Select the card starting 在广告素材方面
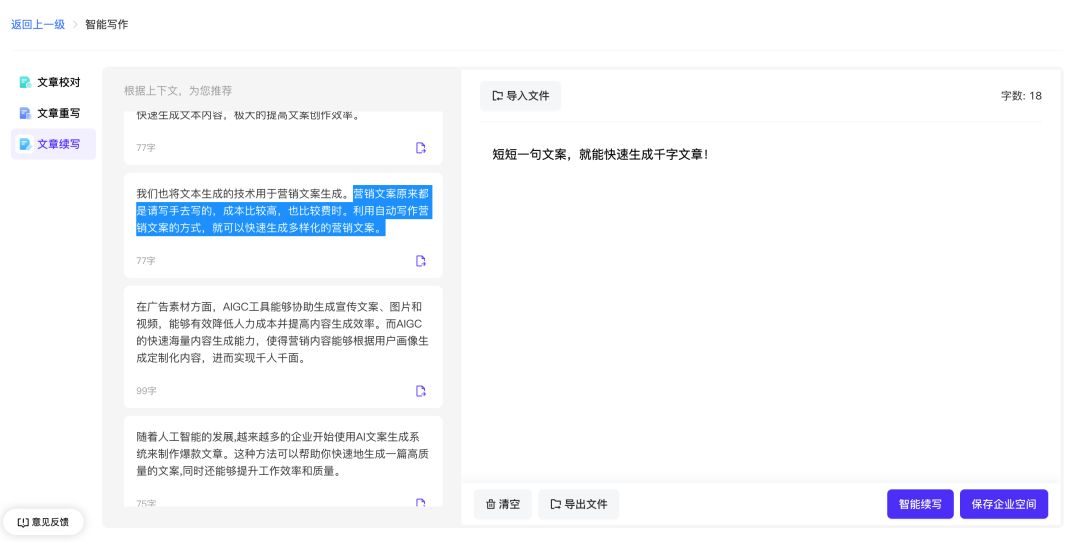The width and height of the screenshot is (1080, 542). click(283, 347)
